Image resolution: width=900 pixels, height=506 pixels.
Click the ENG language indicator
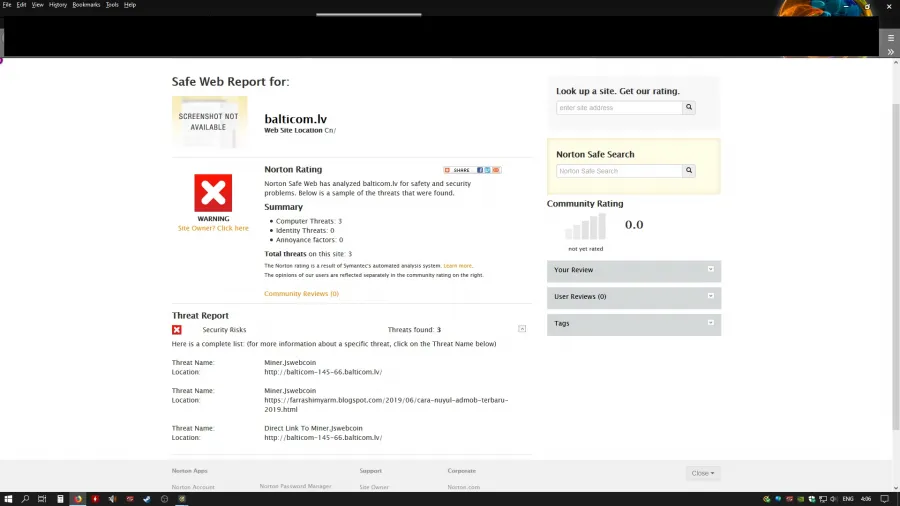click(x=848, y=499)
